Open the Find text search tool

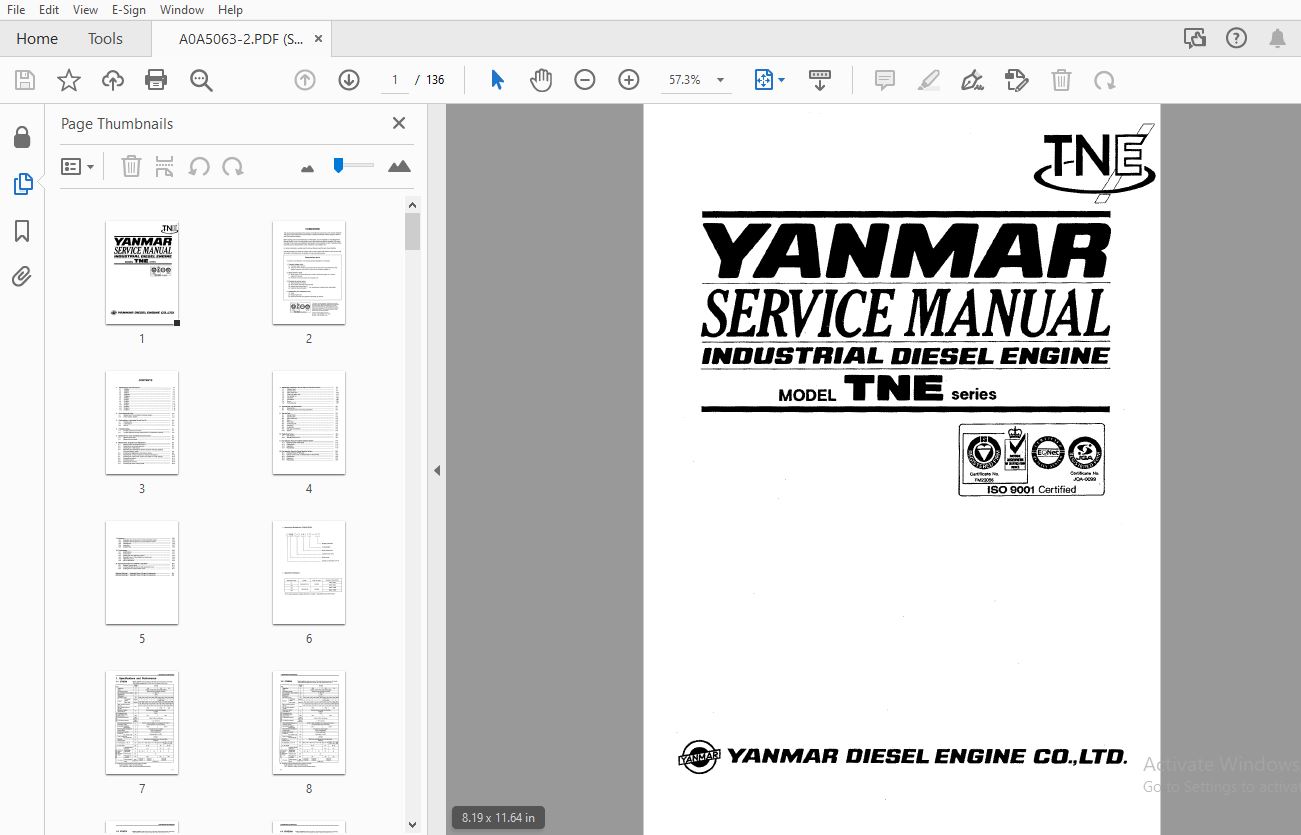[x=201, y=80]
